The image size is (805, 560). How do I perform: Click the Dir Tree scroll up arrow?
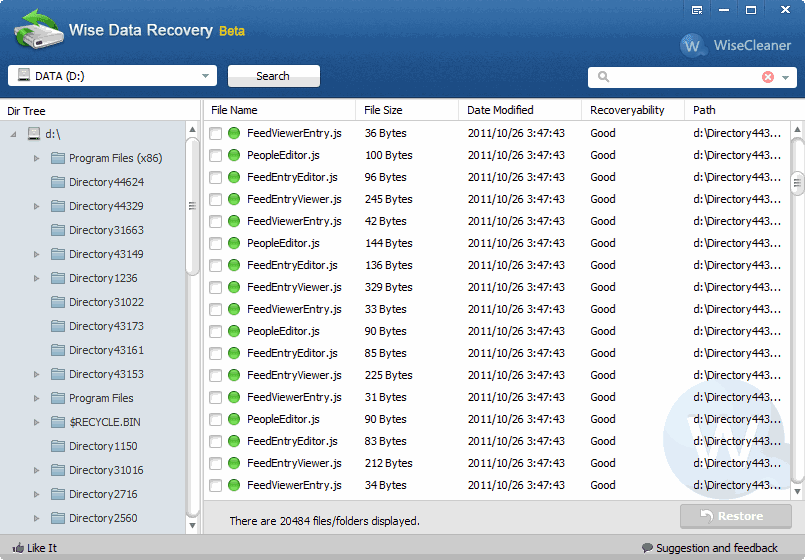193,129
